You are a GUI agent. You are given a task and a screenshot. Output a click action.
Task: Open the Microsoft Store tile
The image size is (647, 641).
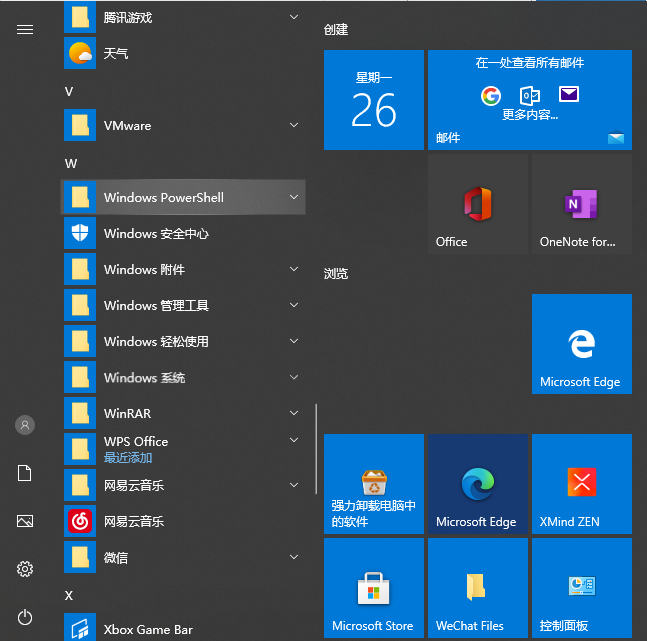click(x=373, y=589)
